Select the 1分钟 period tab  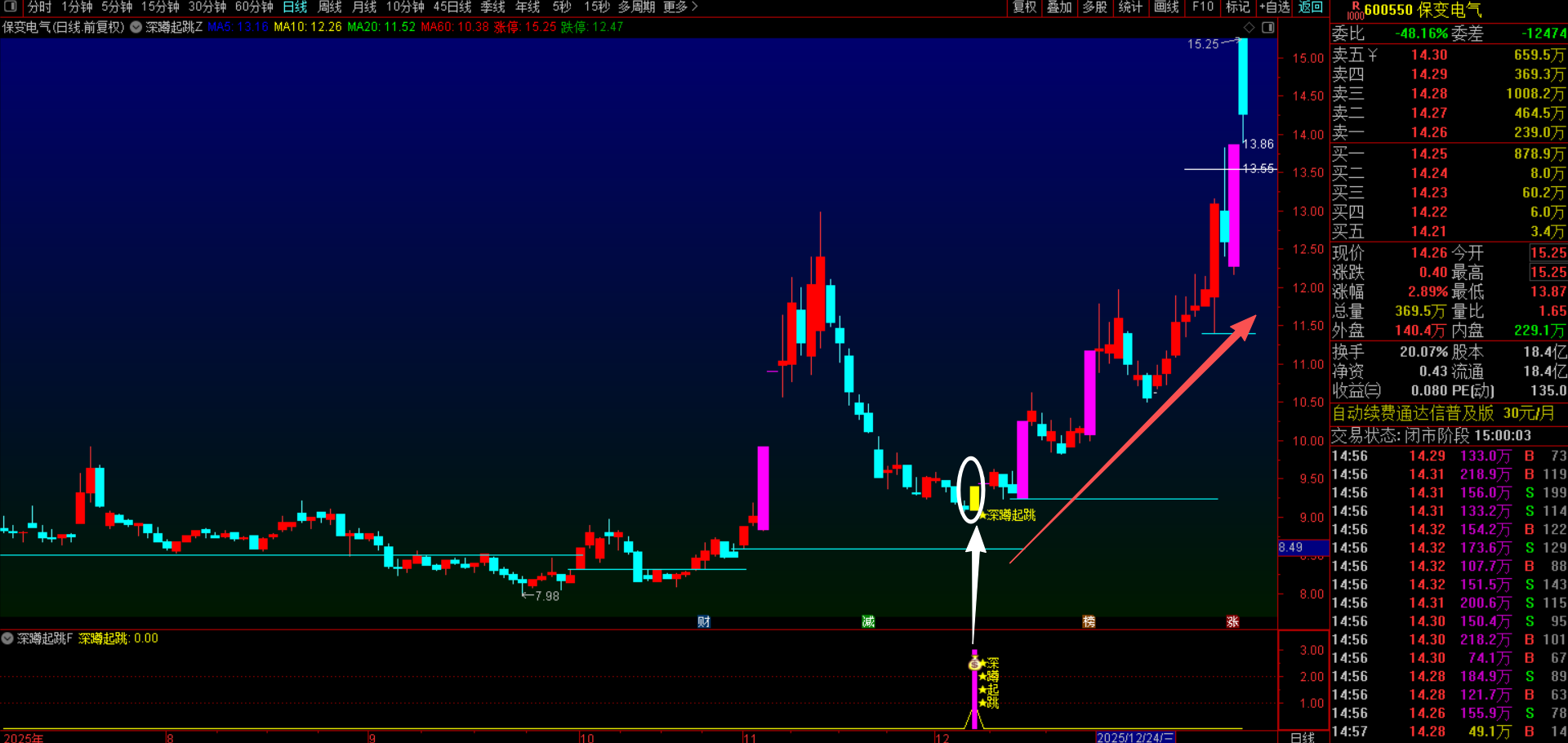point(77,7)
